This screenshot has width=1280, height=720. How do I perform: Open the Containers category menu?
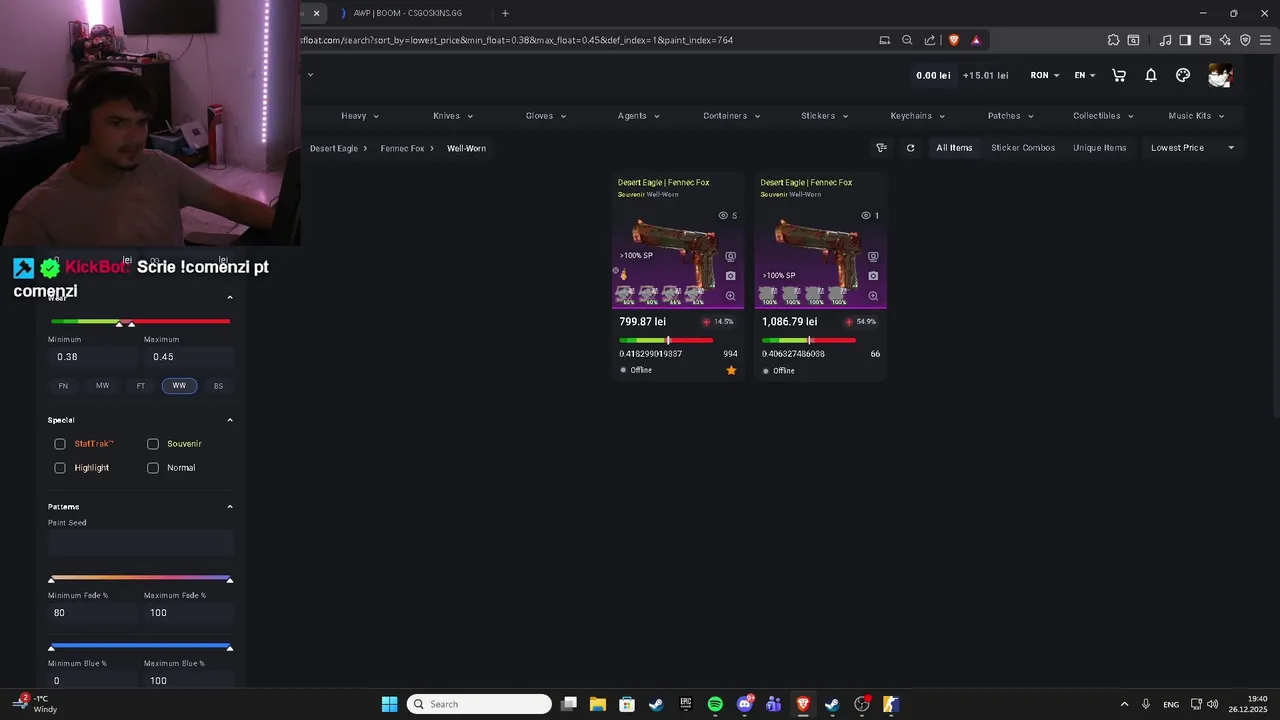tap(731, 116)
